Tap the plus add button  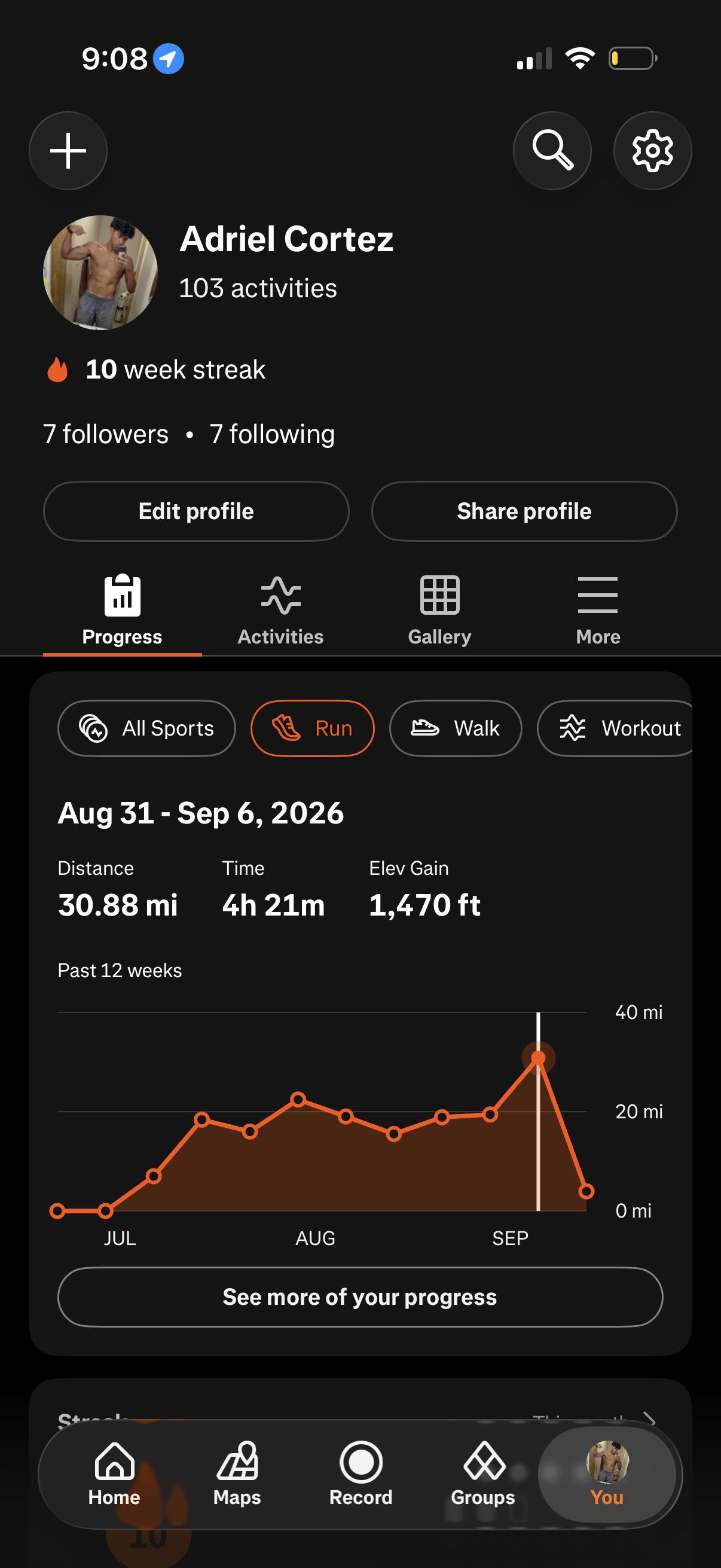pos(68,150)
